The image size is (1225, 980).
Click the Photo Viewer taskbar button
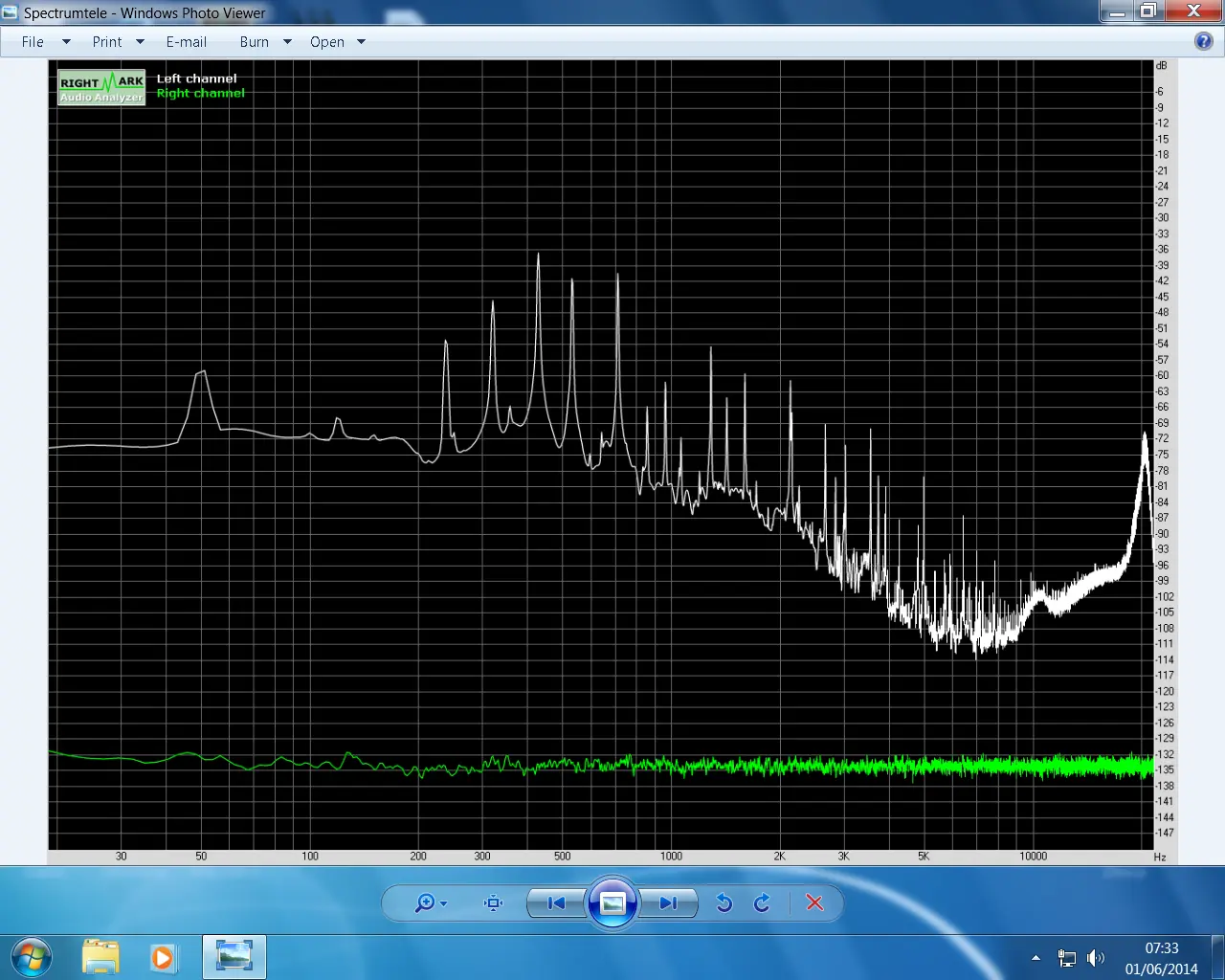click(234, 956)
